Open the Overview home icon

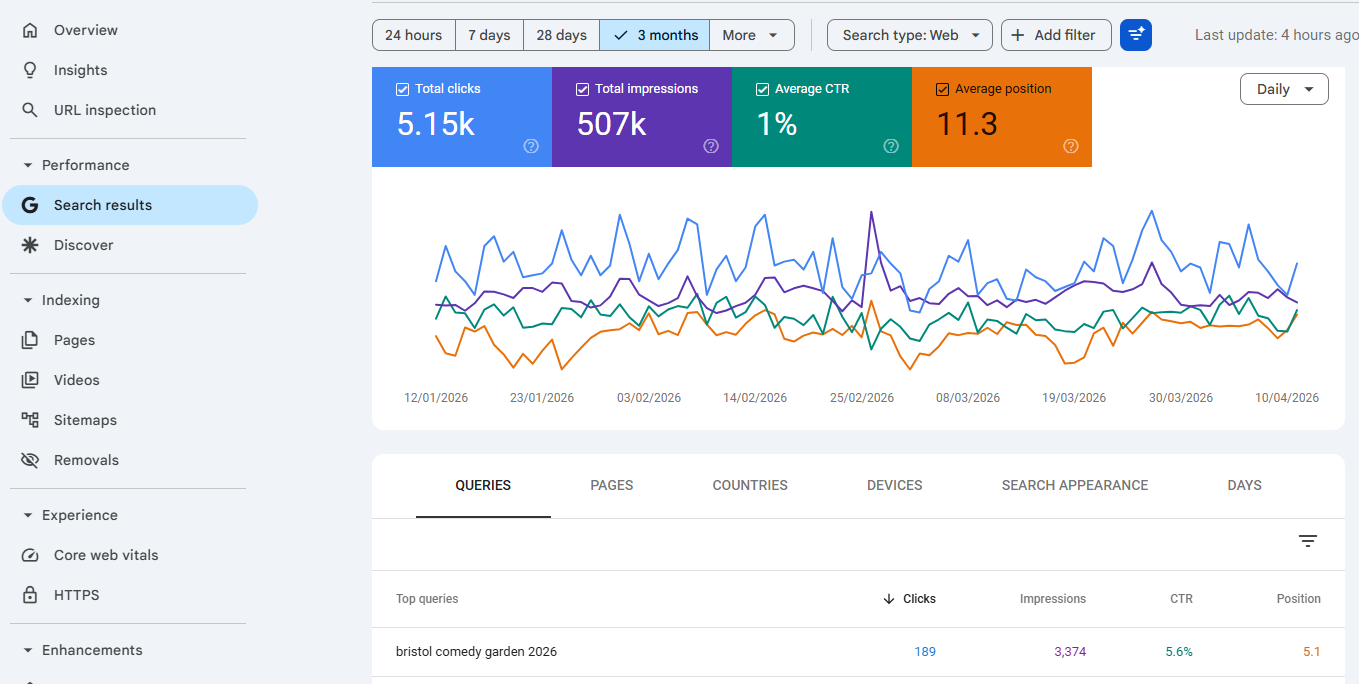point(30,30)
